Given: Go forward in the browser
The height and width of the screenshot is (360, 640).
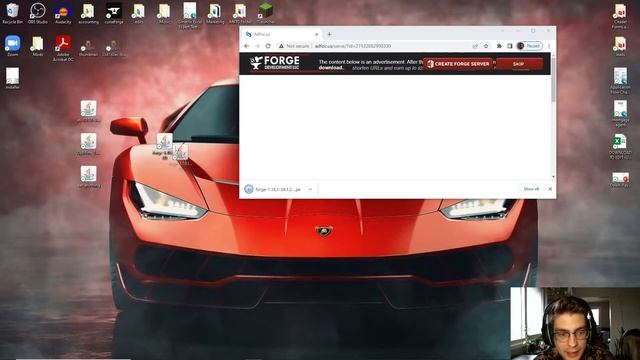Looking at the screenshot, I should pos(257,46).
